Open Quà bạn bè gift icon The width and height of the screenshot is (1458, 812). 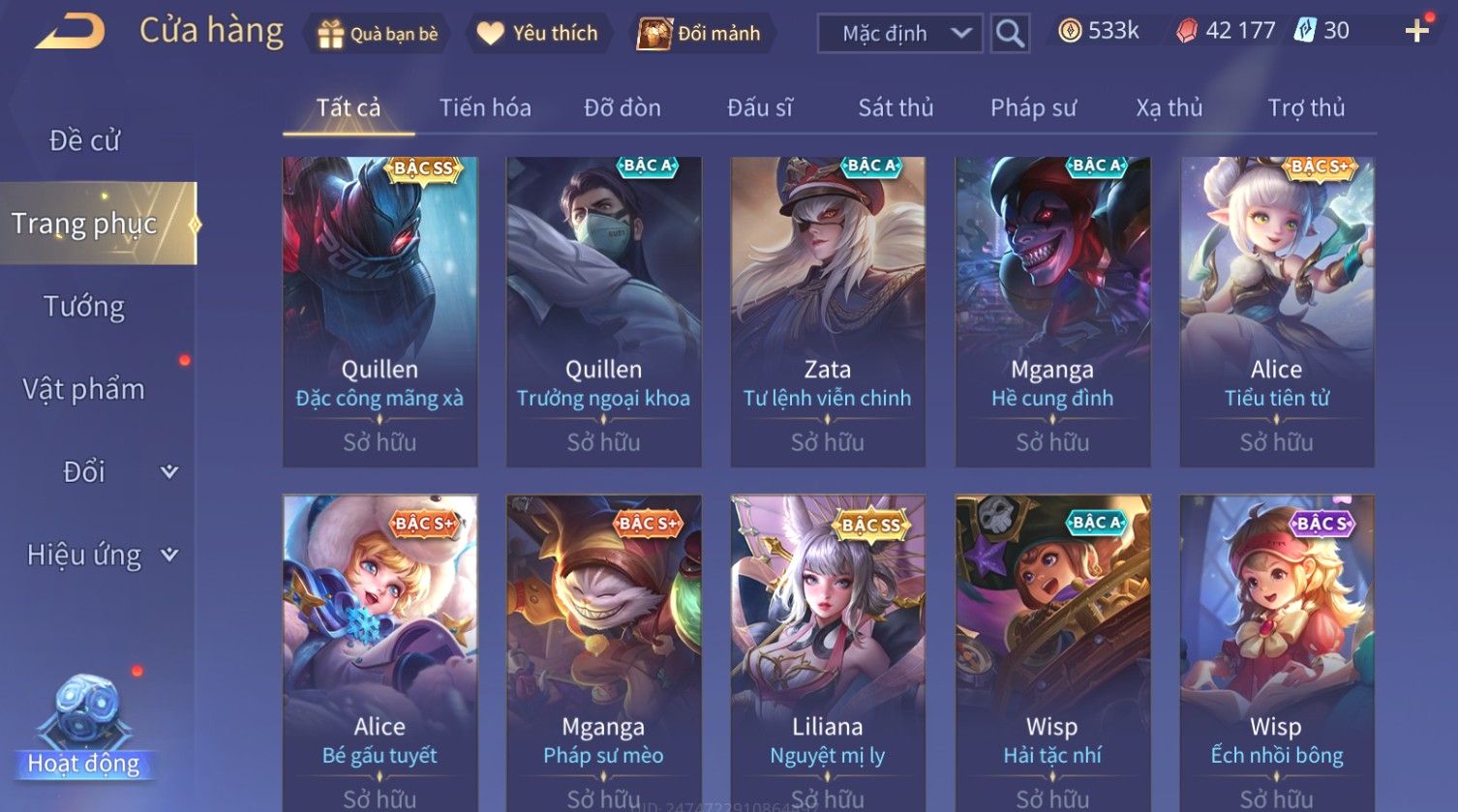330,35
